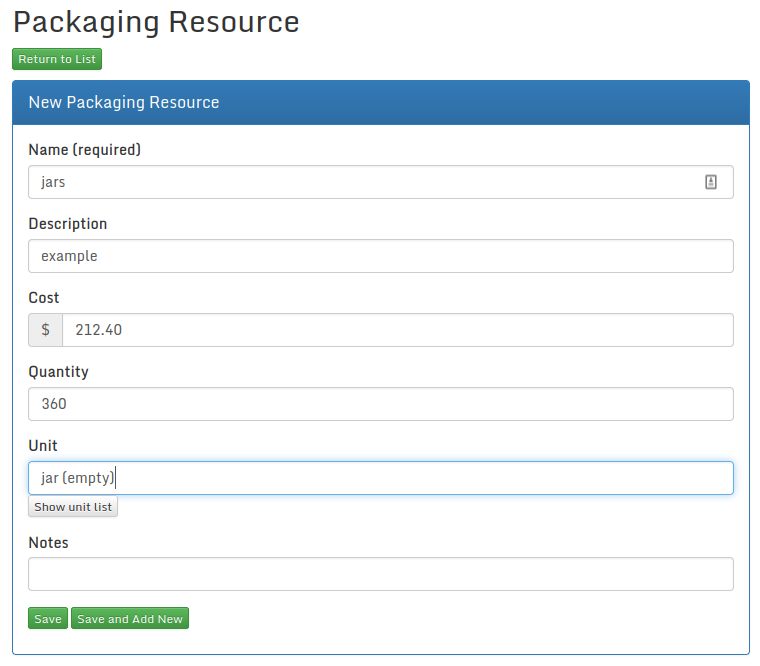Click the Quantity label text
Screen dimensions: 760x666
pyautogui.click(x=59, y=372)
